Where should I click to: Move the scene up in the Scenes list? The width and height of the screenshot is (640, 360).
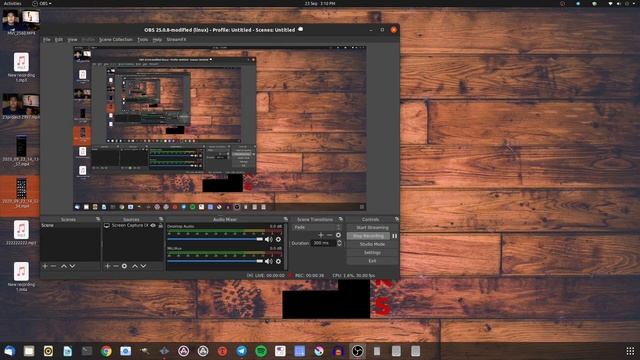[x=64, y=266]
